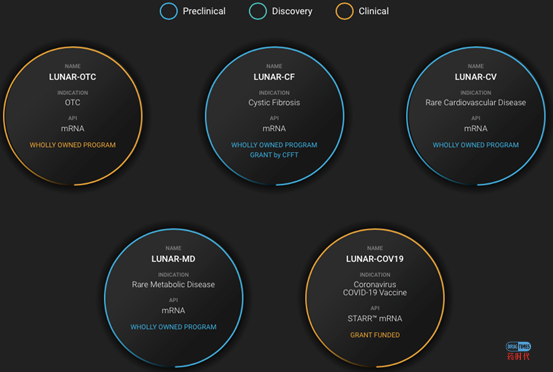
Task: Click the Coronavirus COVID-19 Vaccine indication
Action: point(375,288)
